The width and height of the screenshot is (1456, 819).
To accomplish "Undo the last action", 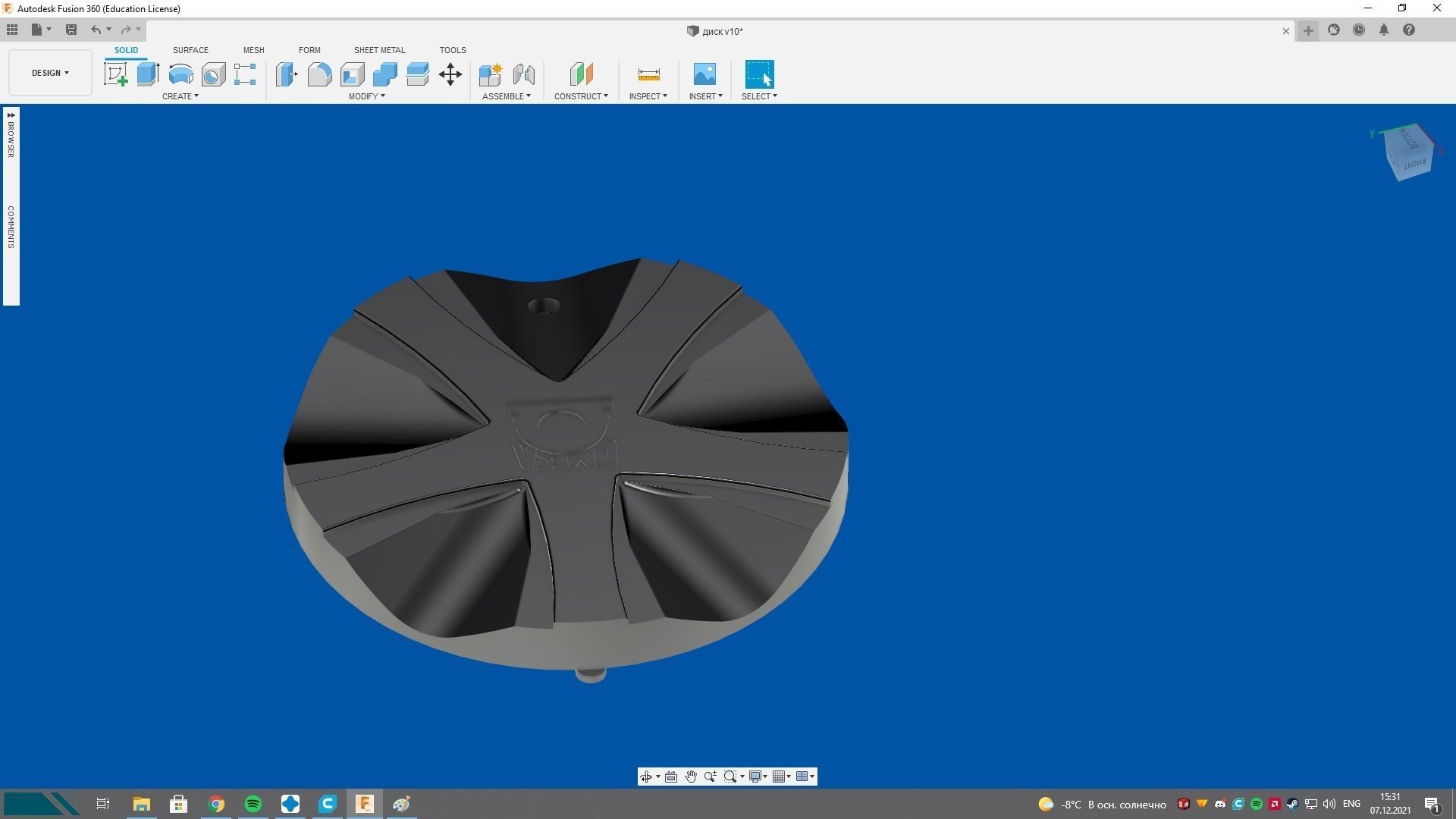I will point(96,30).
